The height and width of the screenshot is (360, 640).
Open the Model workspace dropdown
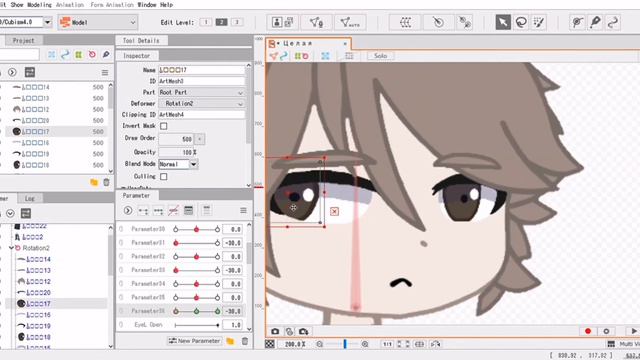coord(98,22)
